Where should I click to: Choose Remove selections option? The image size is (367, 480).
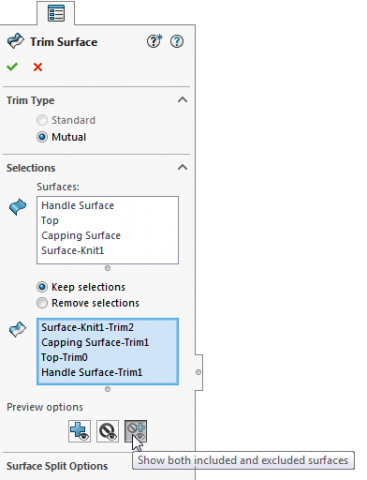[88, 303]
